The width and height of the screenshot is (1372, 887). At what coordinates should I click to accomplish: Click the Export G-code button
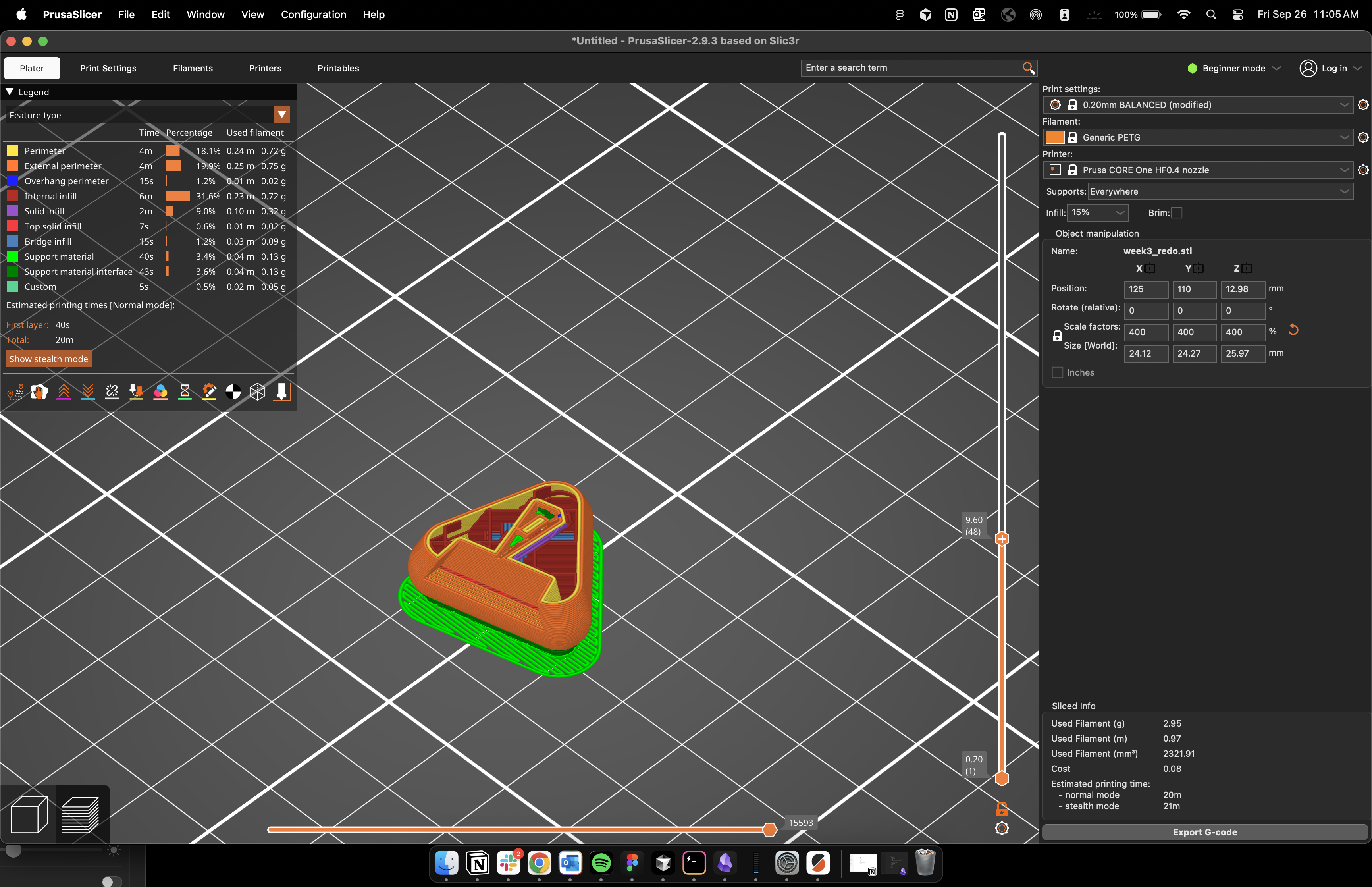coord(1204,832)
